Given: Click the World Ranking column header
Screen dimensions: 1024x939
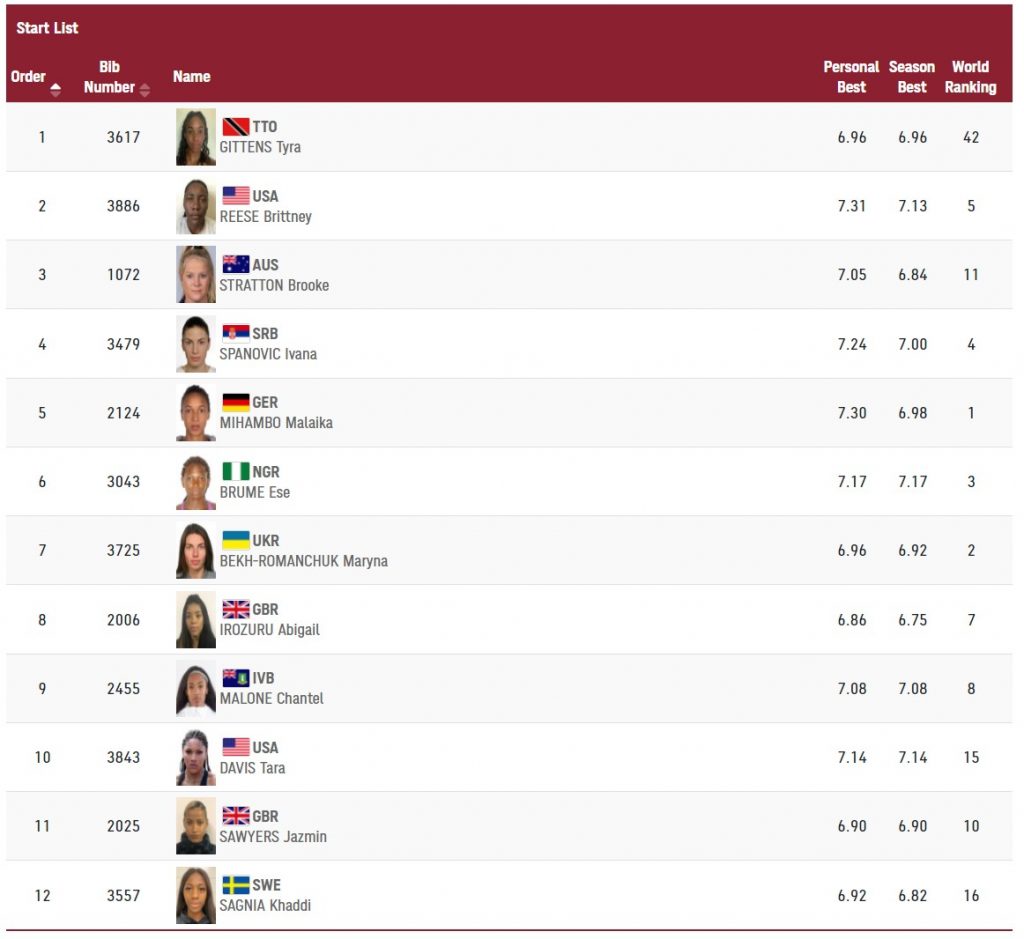Looking at the screenshot, I should click(x=970, y=77).
